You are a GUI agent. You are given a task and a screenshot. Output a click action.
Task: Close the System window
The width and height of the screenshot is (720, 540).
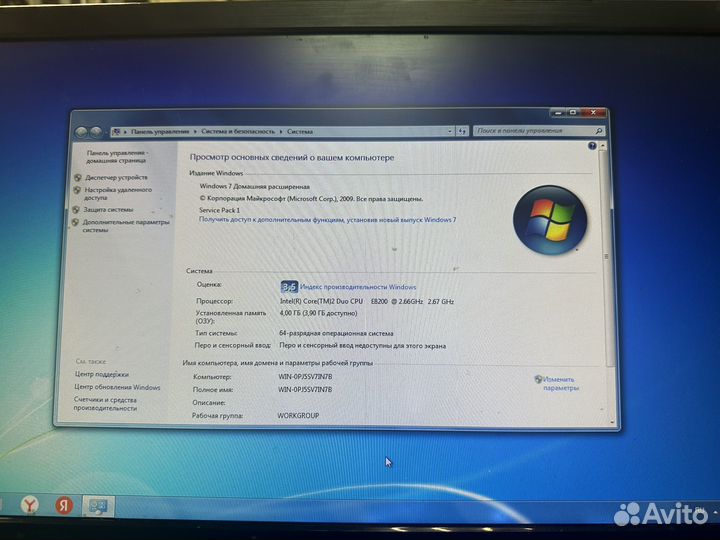tap(593, 112)
